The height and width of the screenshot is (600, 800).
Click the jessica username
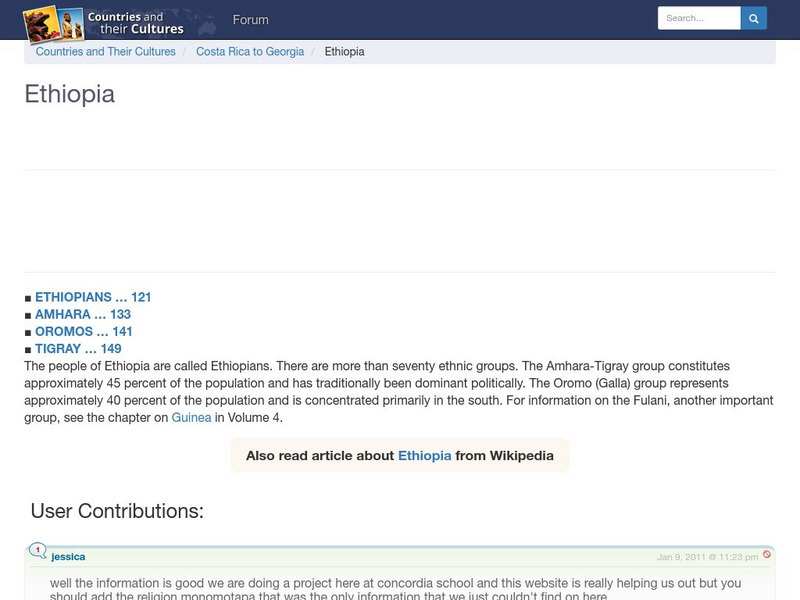click(x=68, y=557)
